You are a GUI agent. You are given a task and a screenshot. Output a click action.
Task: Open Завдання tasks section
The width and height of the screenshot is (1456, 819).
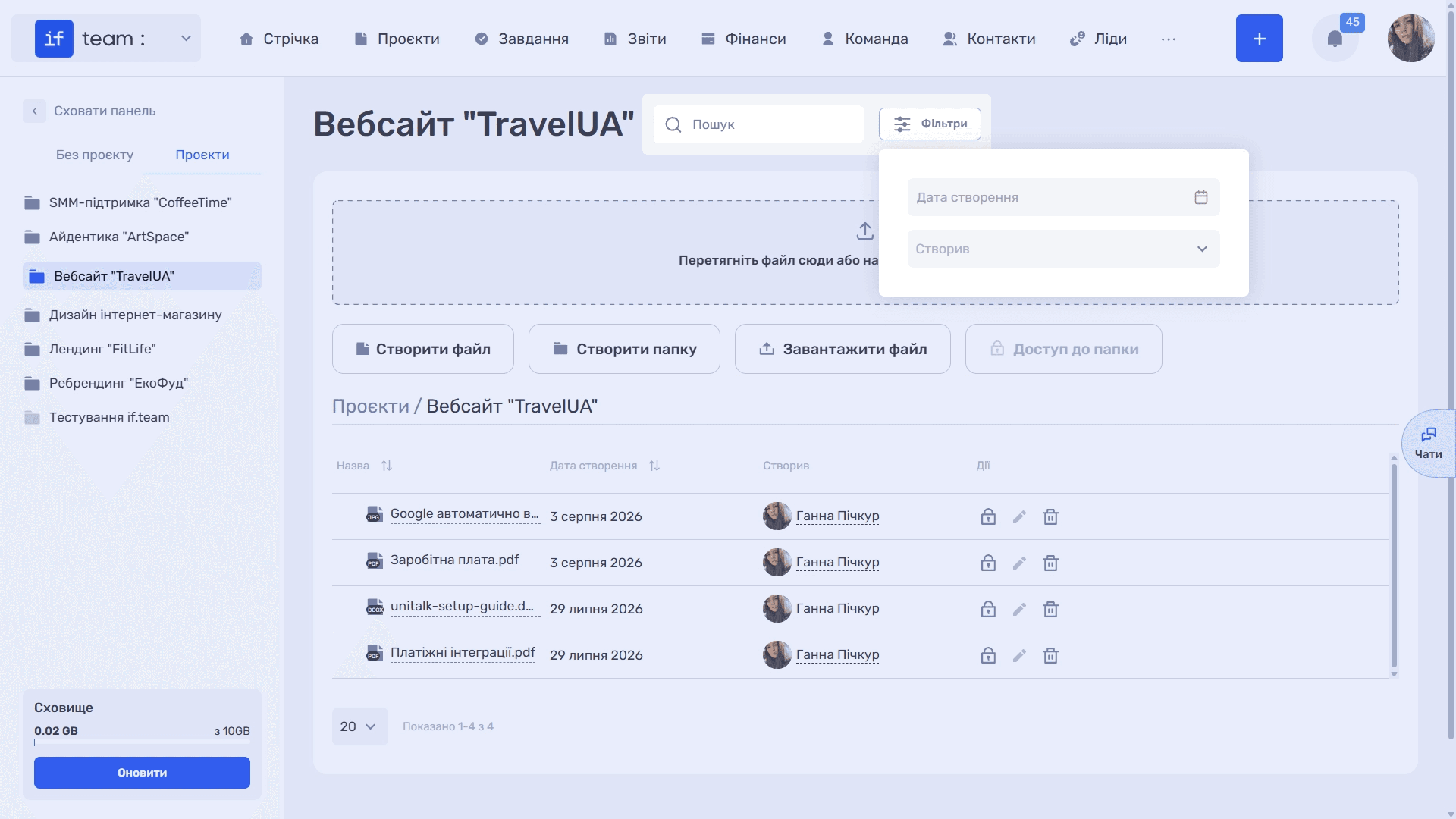[x=521, y=38]
